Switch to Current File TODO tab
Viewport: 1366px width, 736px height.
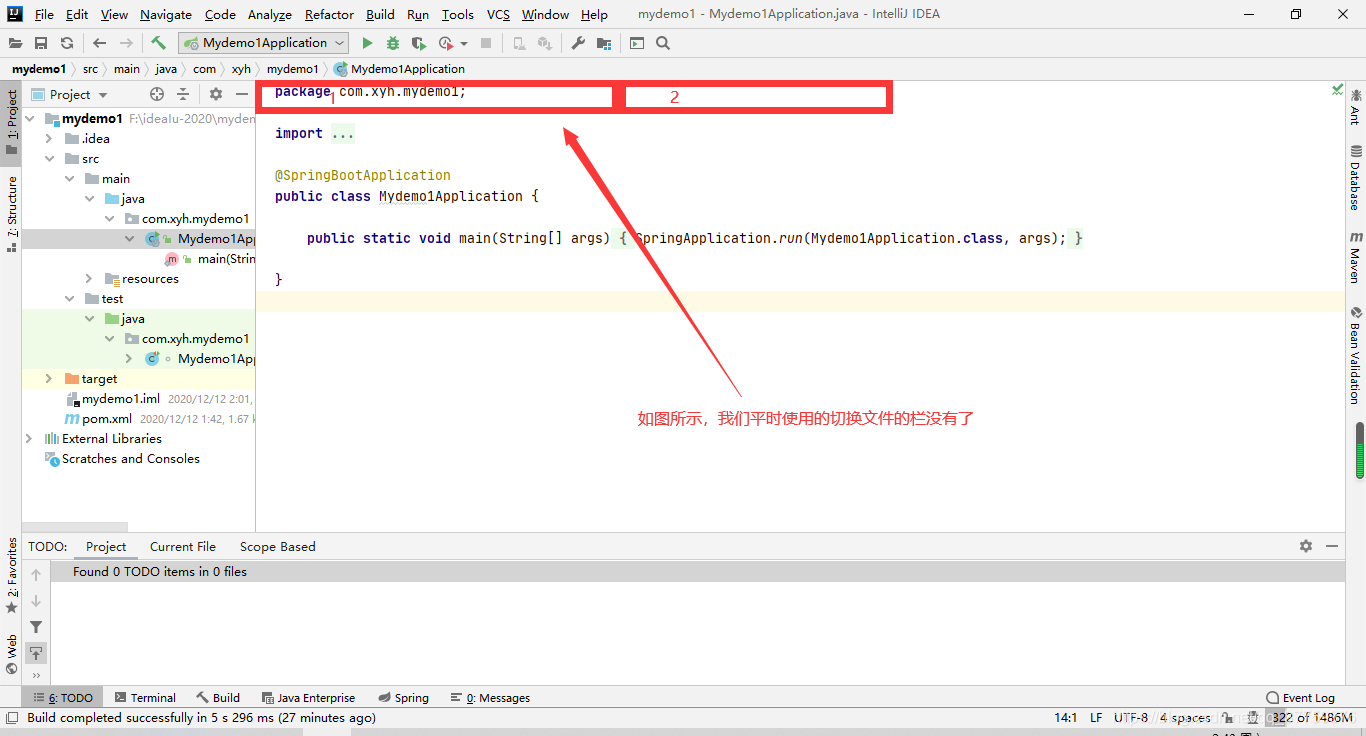click(x=183, y=547)
